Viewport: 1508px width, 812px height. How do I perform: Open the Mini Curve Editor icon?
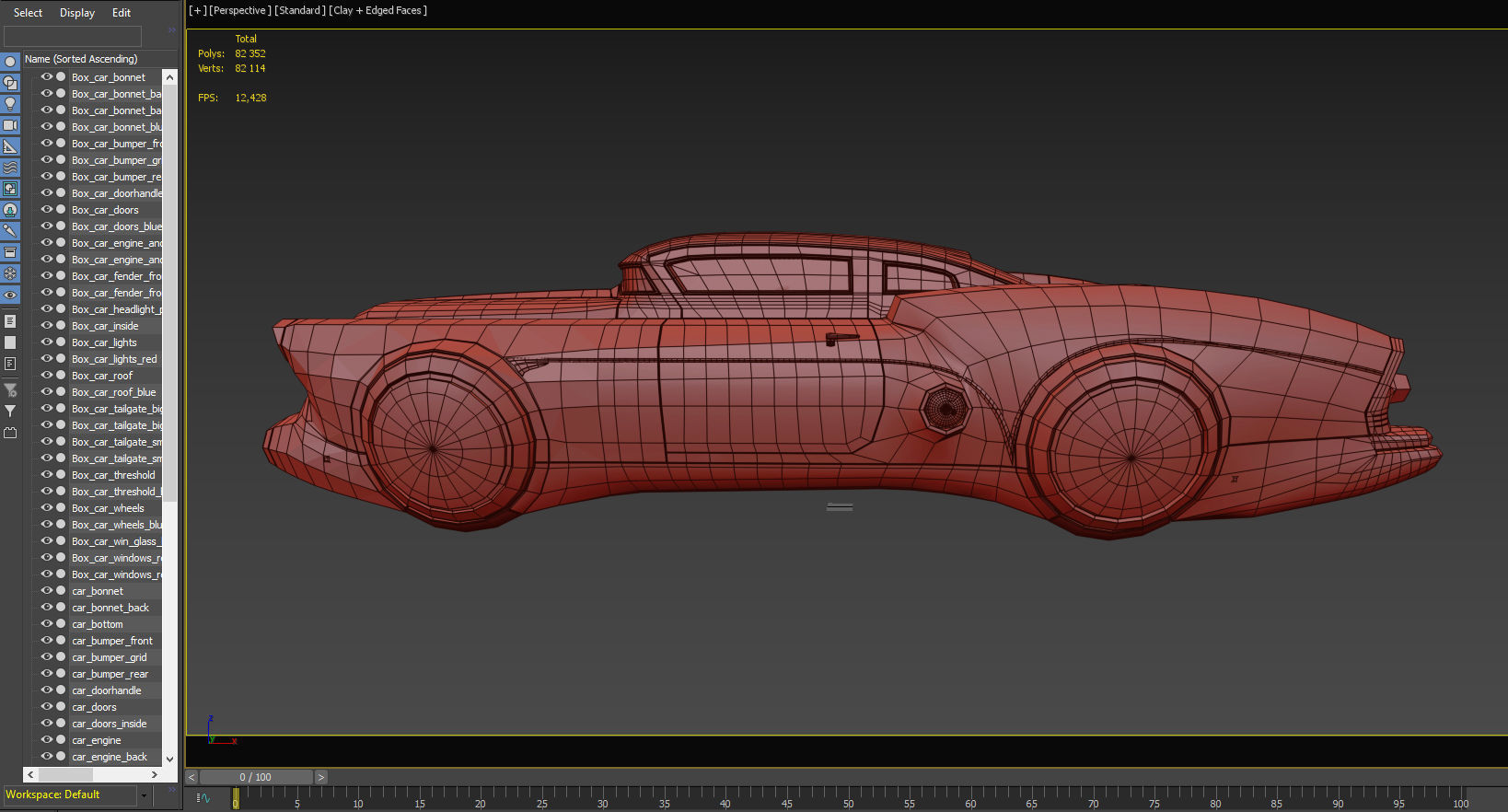(203, 798)
